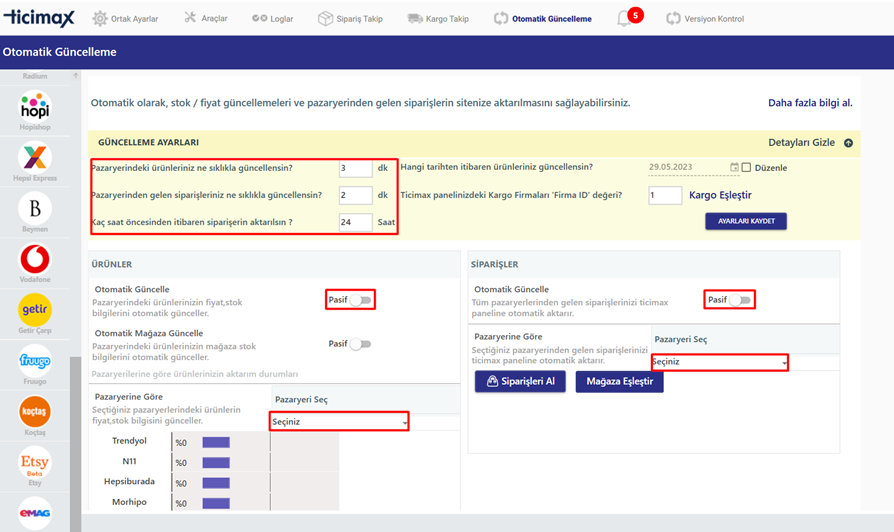894x532 pixels.
Task: Open Araçlar menu
Action: [x=206, y=18]
